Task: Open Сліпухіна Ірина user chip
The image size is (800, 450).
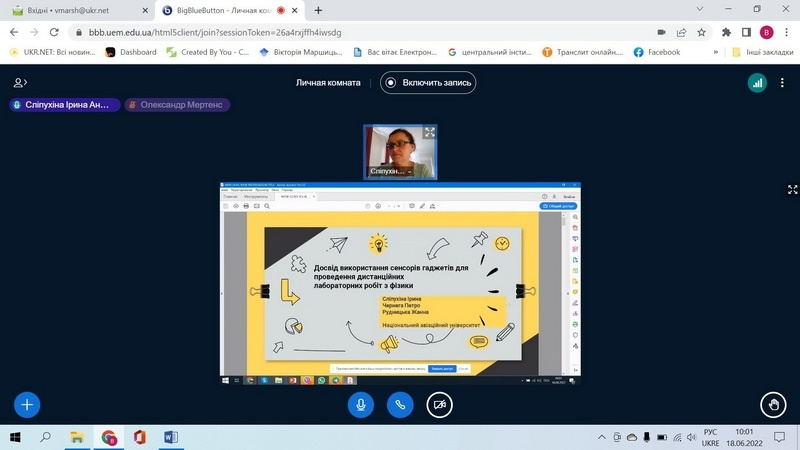Action: (x=62, y=105)
